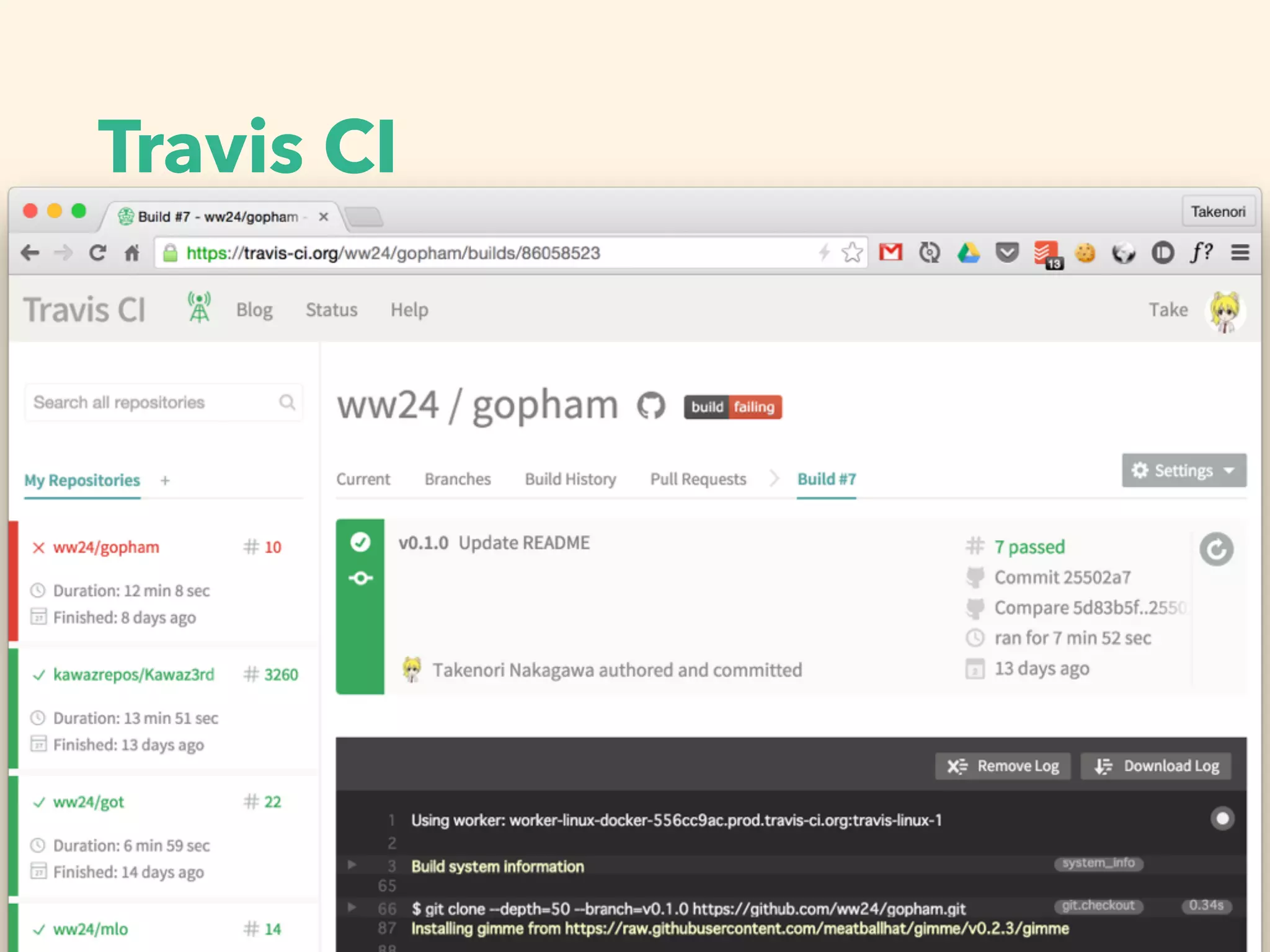Toggle the log follow circle button
1270x952 pixels.
(1222, 819)
